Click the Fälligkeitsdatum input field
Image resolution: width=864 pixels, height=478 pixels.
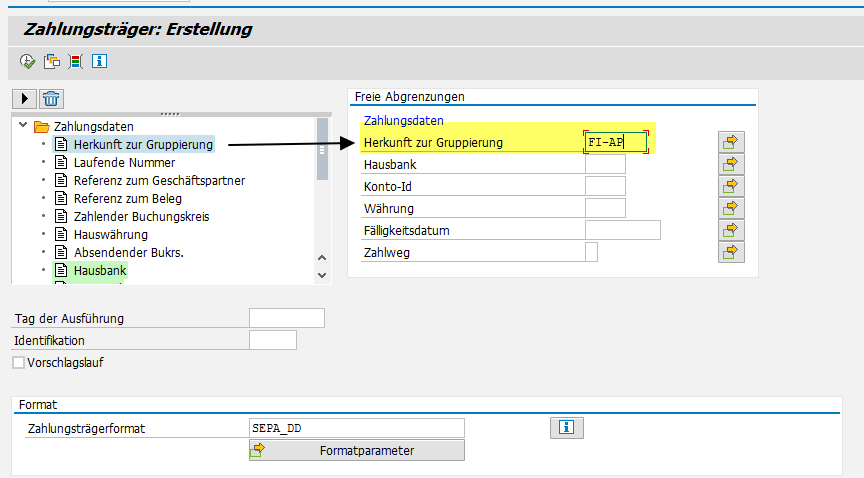click(x=622, y=230)
